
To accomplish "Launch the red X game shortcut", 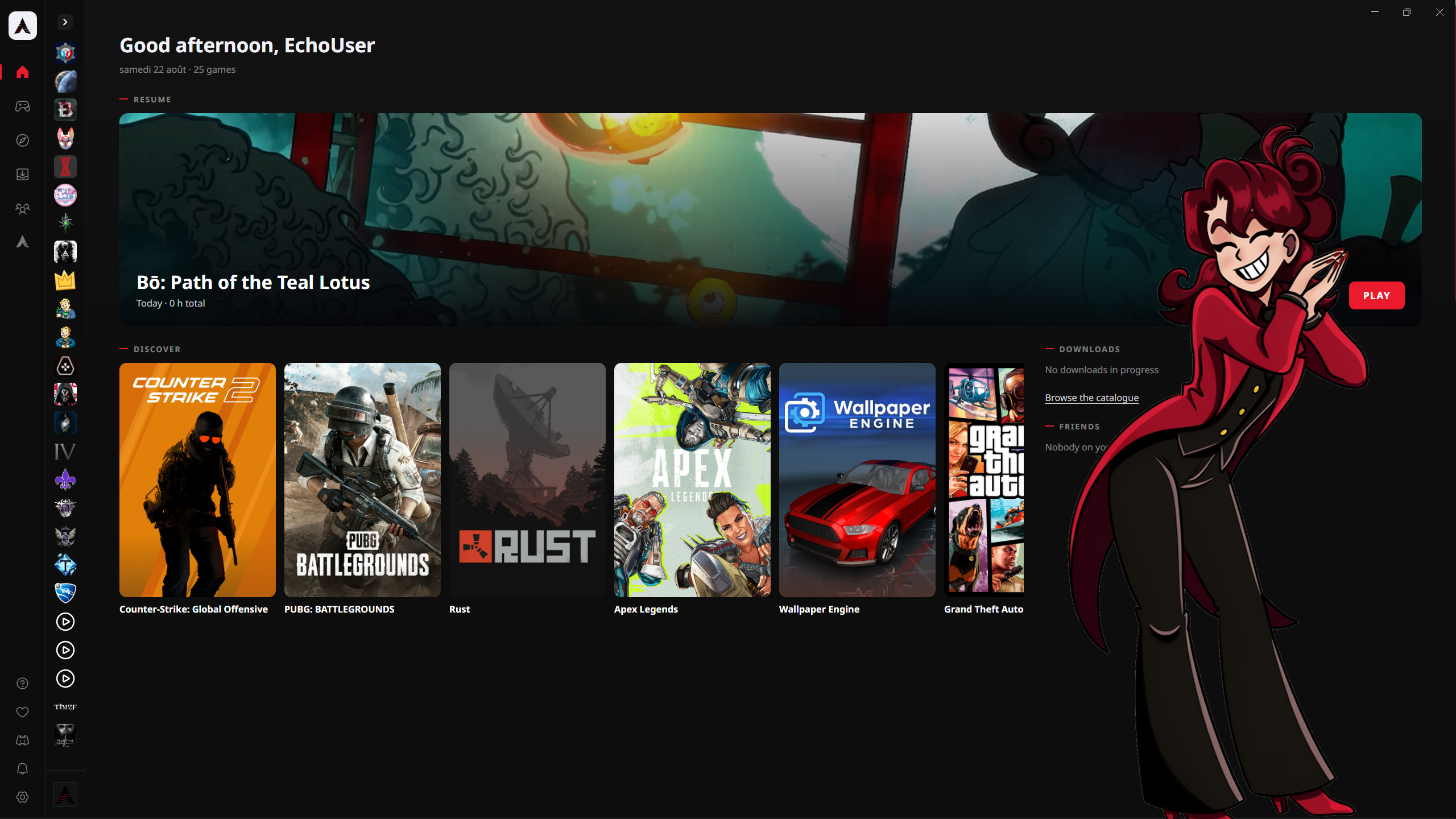I will click(65, 167).
